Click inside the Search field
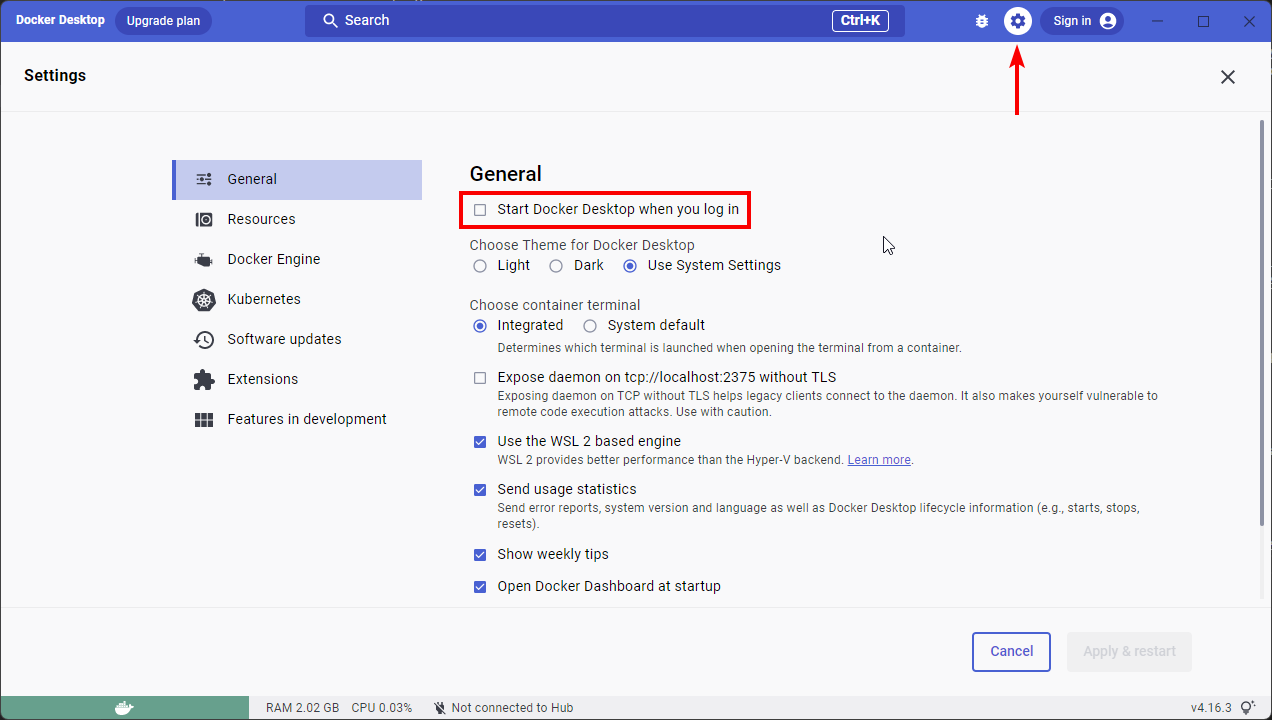1272x720 pixels. click(x=600, y=20)
